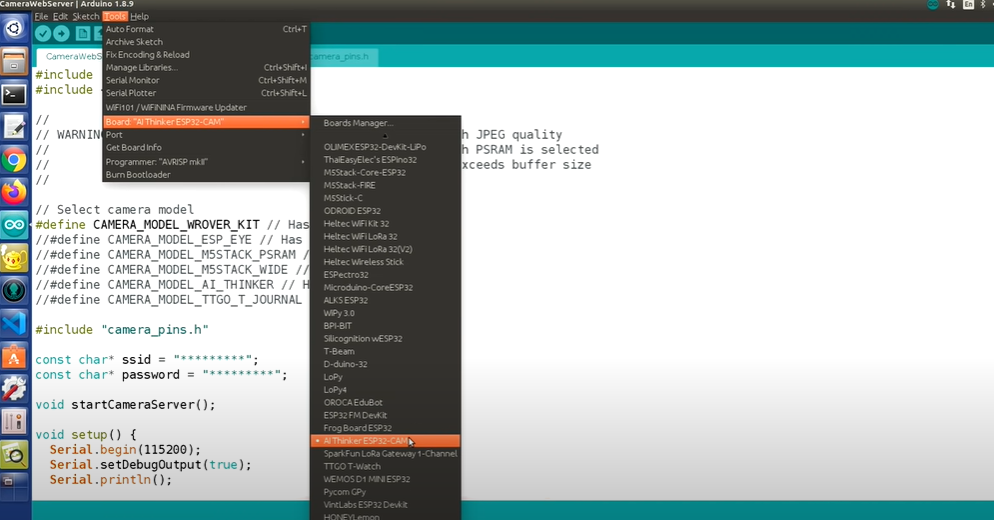Select the checked AI Thinker ESP32-CAM board
Viewport: 994px width, 520px height.
pos(385,441)
